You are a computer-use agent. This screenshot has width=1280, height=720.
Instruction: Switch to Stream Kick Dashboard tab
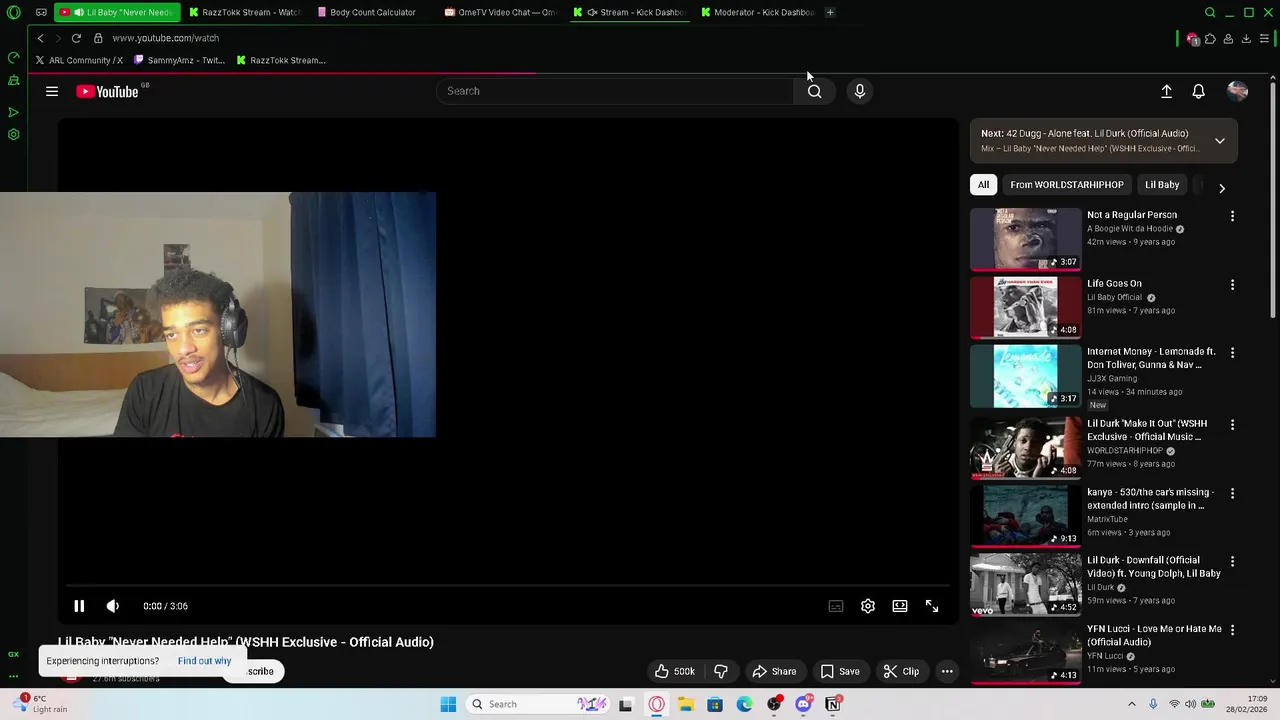tap(630, 12)
